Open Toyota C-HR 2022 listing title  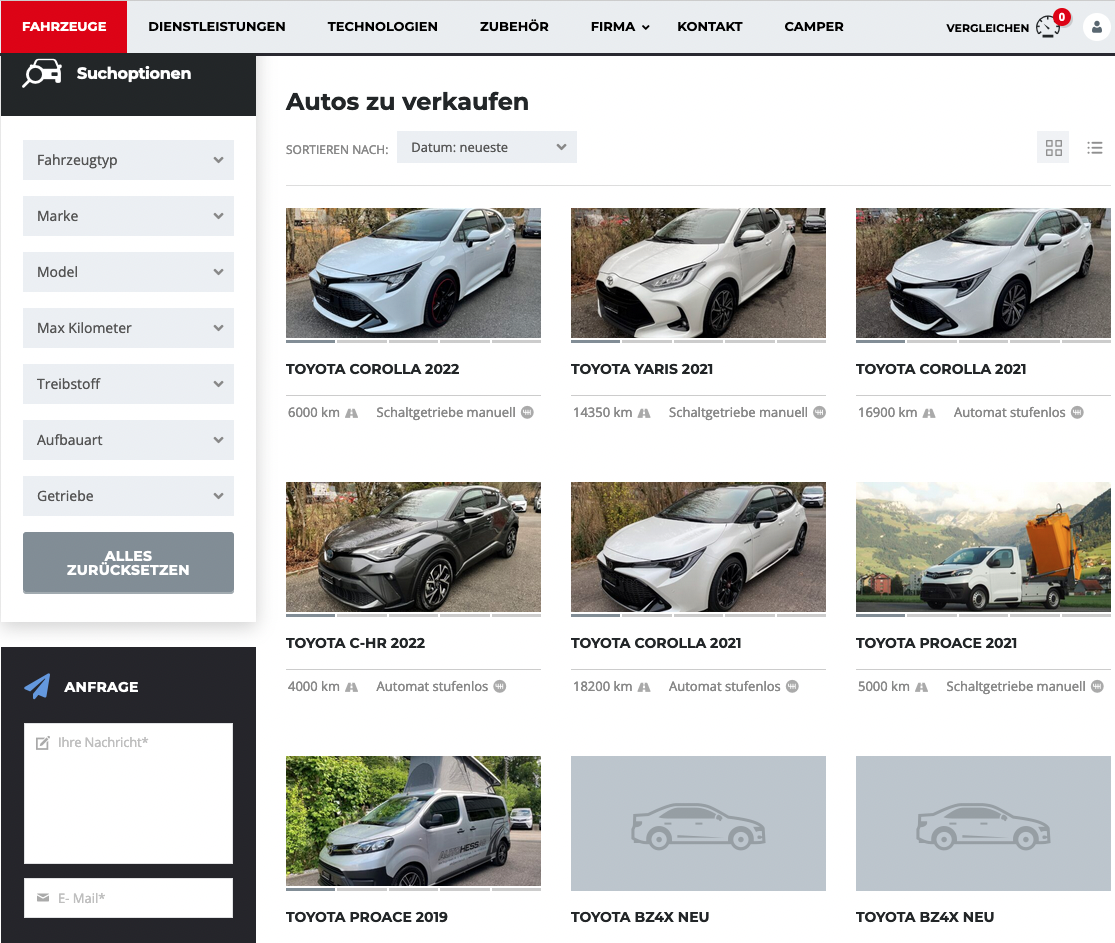[356, 643]
